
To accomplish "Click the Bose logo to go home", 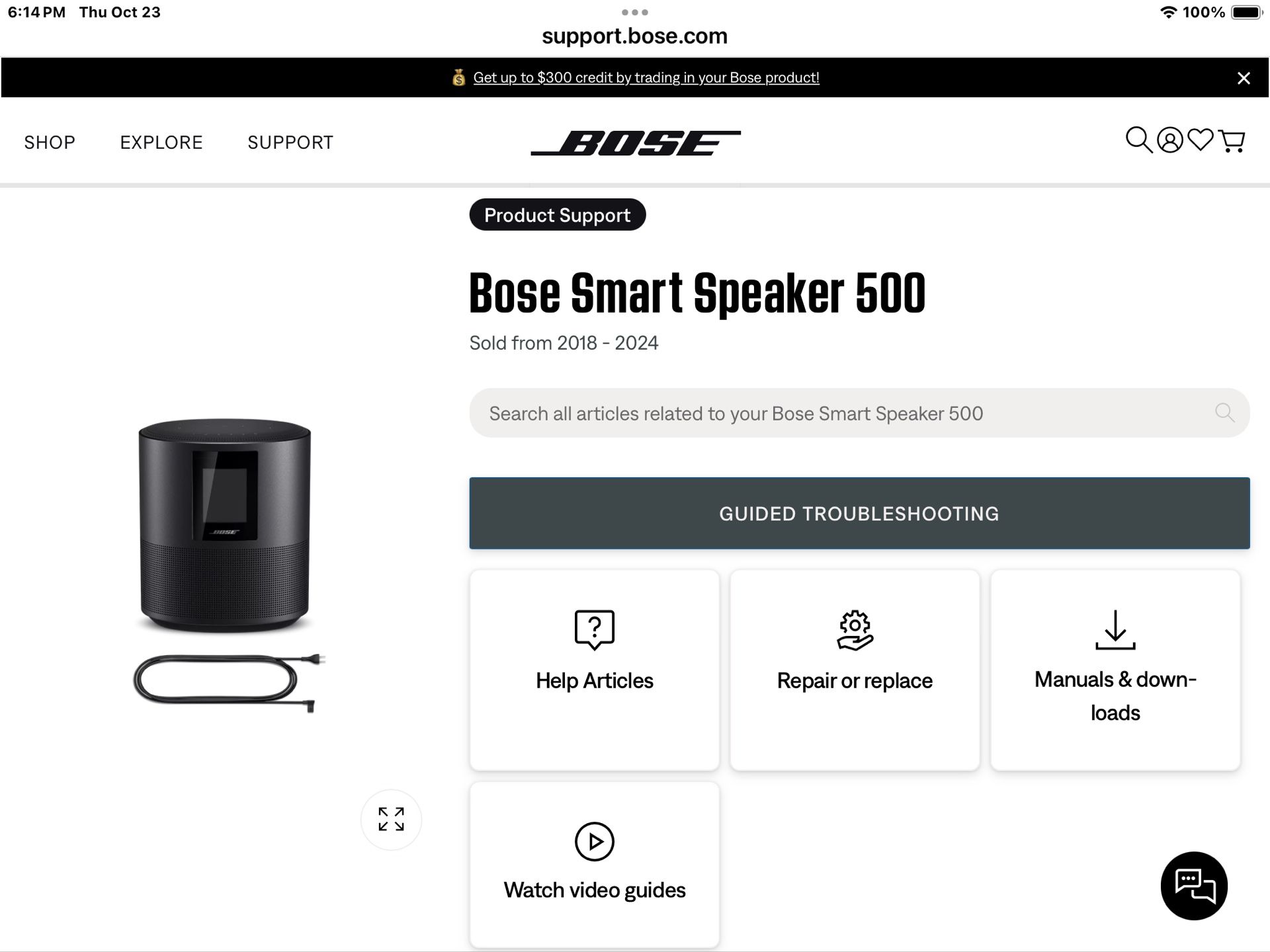I will [x=635, y=141].
